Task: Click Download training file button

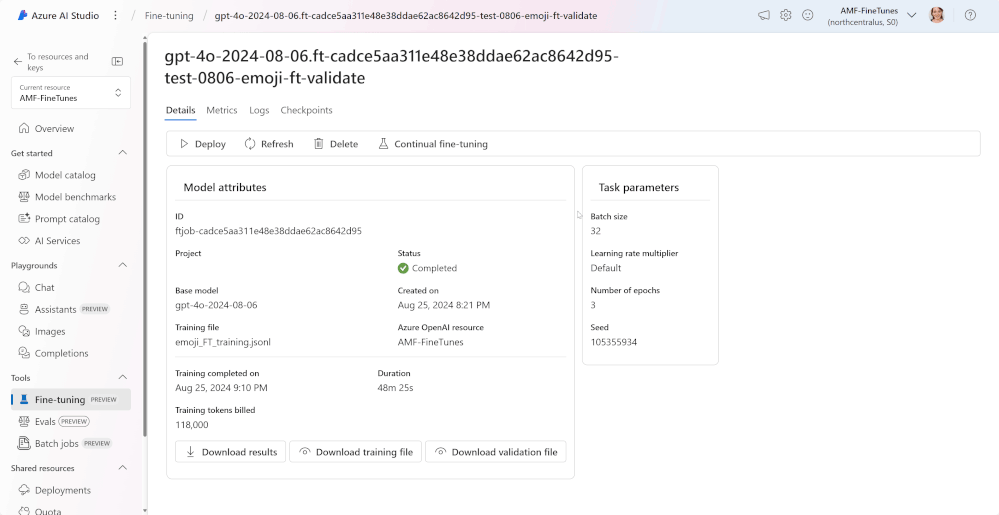Action: 356,452
